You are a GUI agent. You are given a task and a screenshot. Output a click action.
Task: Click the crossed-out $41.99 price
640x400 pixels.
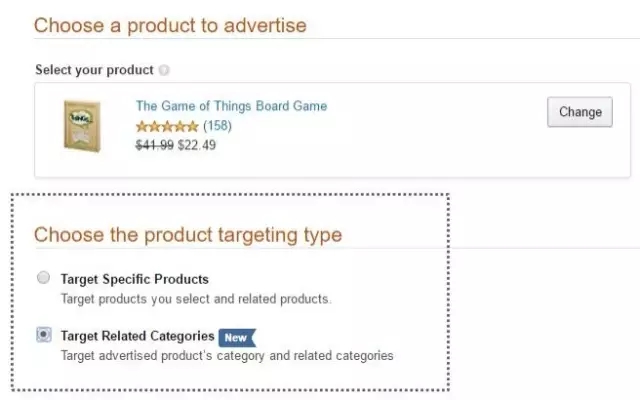154,145
